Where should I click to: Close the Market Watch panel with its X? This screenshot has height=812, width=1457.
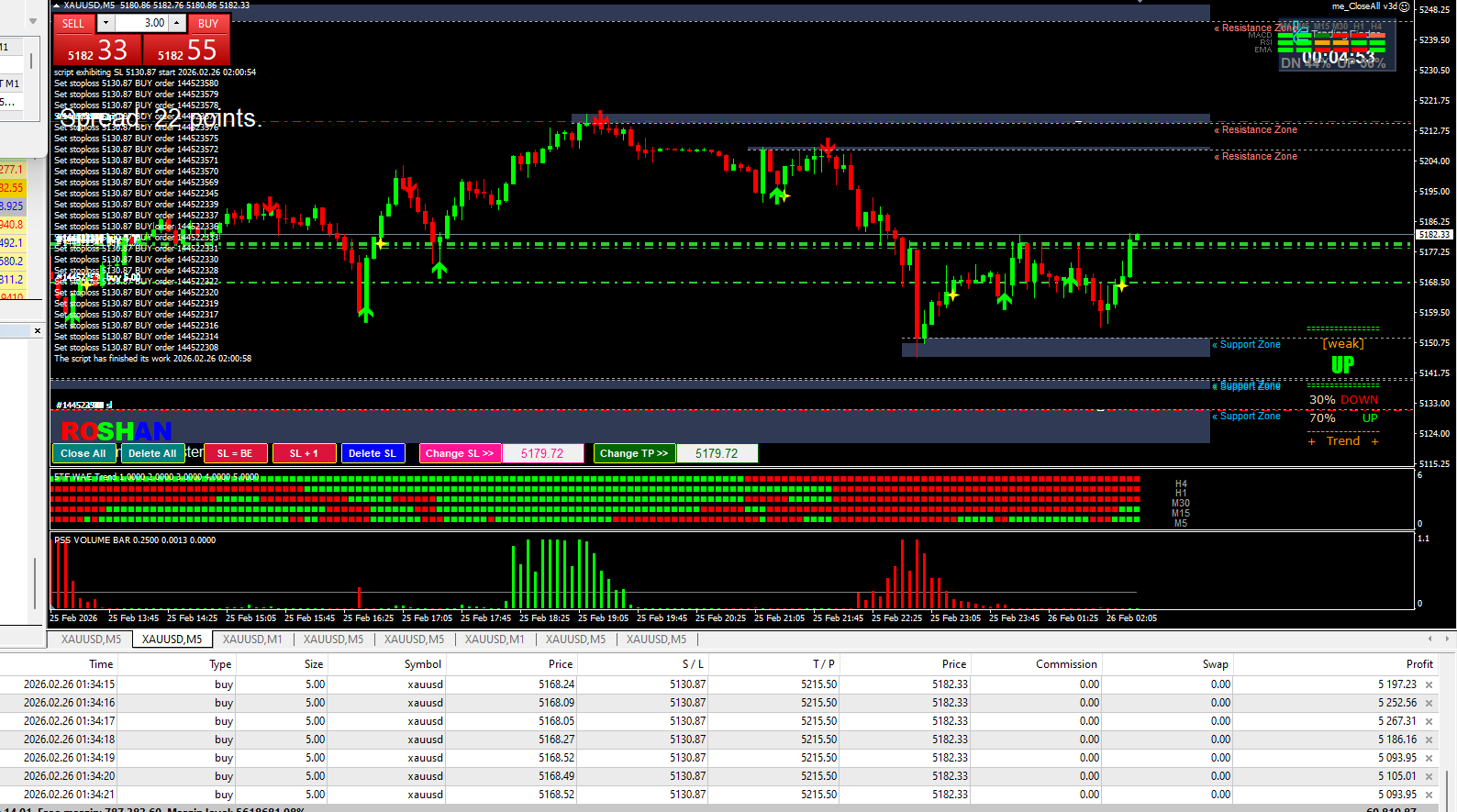[38, 330]
